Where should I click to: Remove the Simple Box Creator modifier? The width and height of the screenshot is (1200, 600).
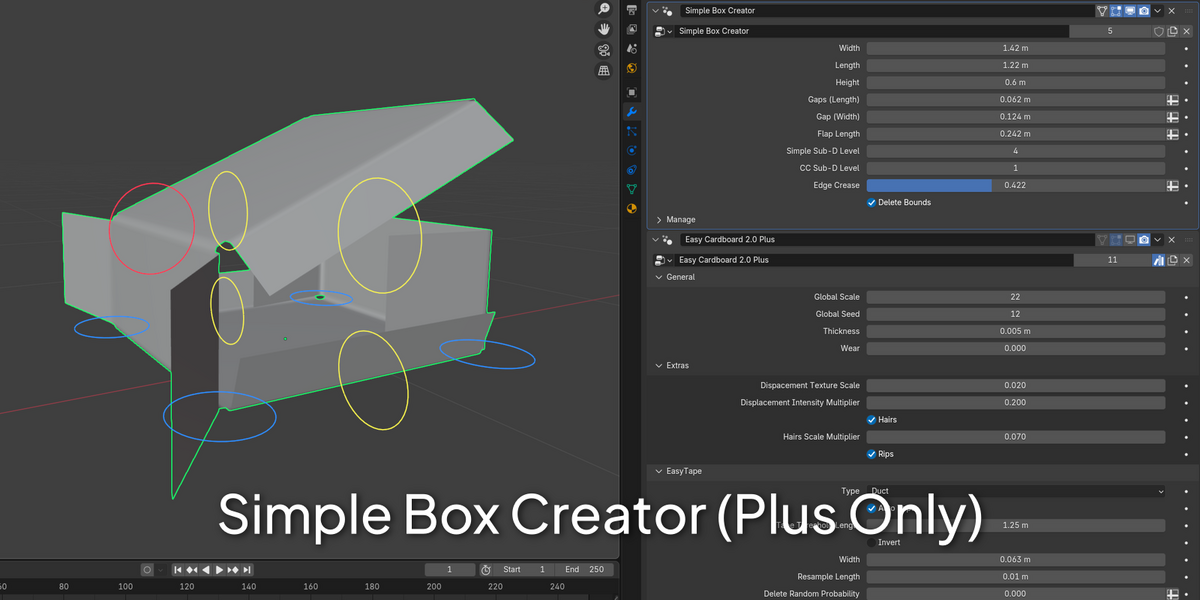[x=1172, y=11]
